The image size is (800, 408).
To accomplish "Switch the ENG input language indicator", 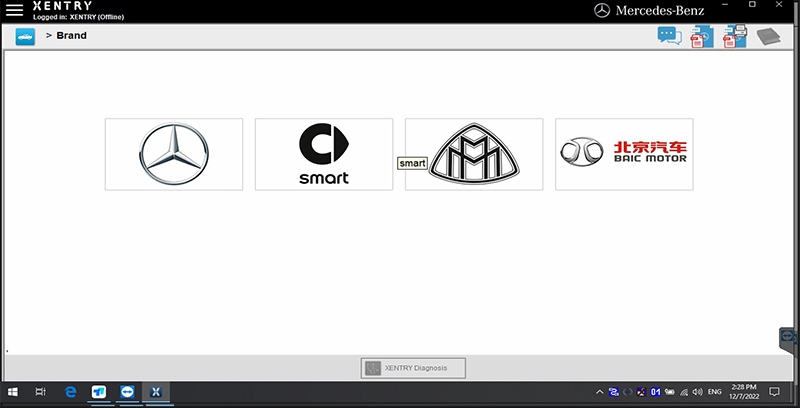I will [x=715, y=392].
